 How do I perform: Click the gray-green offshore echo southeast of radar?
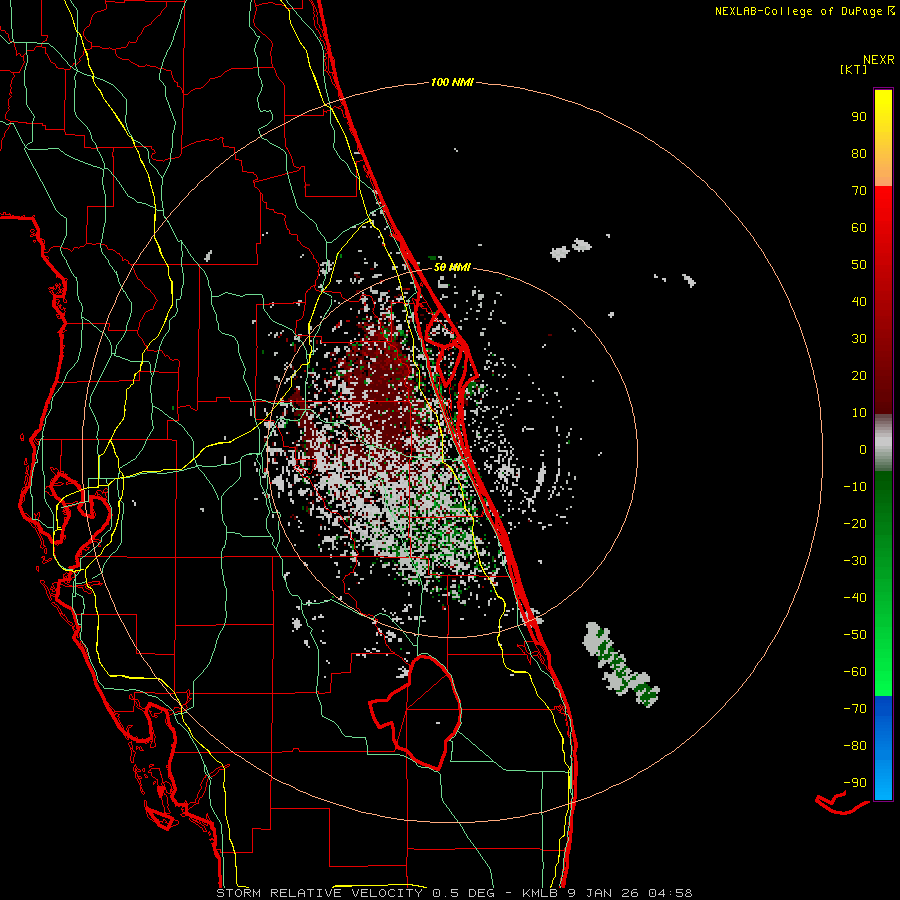620,663
